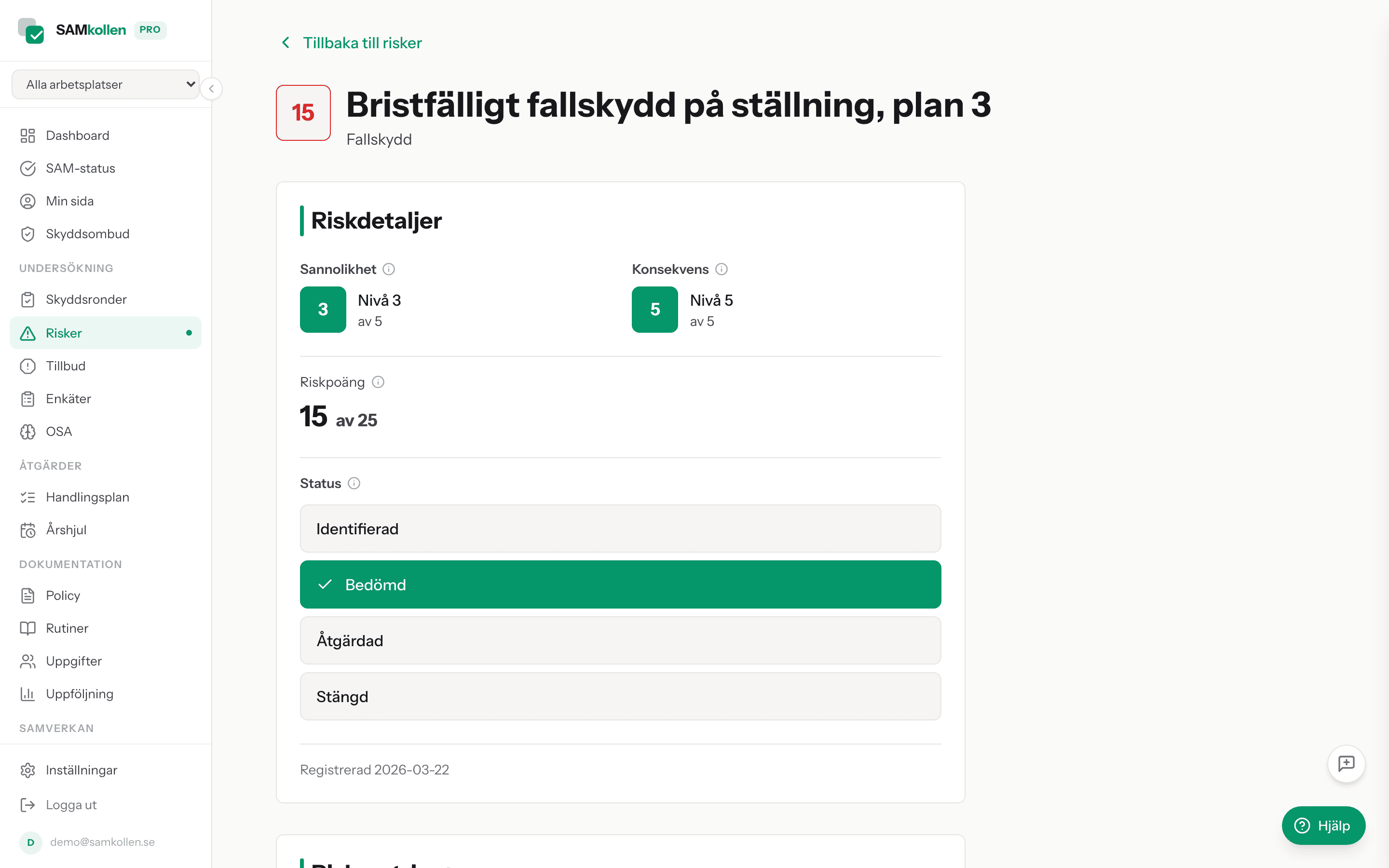
Task: Open the Hjälp support button
Action: (x=1323, y=826)
